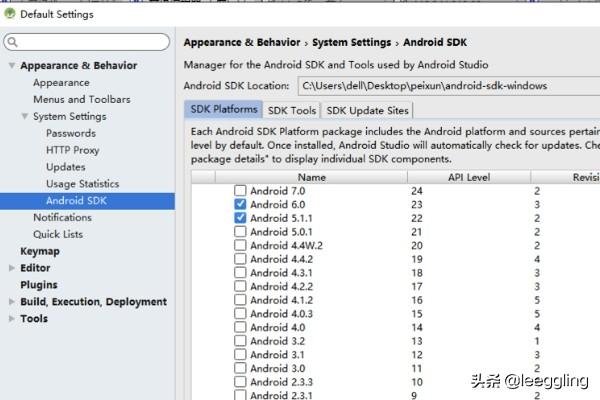Viewport: 600px width, 400px height.
Task: Check the Android 4.1.2 checkbox
Action: pos(240,300)
